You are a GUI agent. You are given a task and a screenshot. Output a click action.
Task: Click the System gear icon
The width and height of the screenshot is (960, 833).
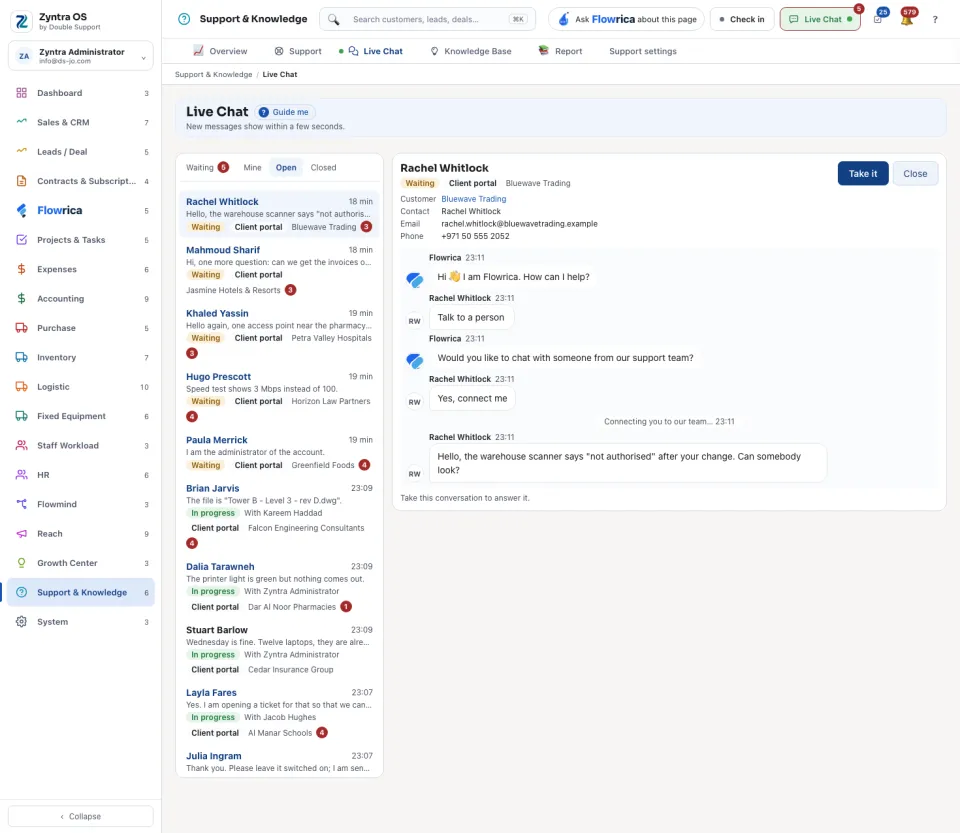(21, 622)
